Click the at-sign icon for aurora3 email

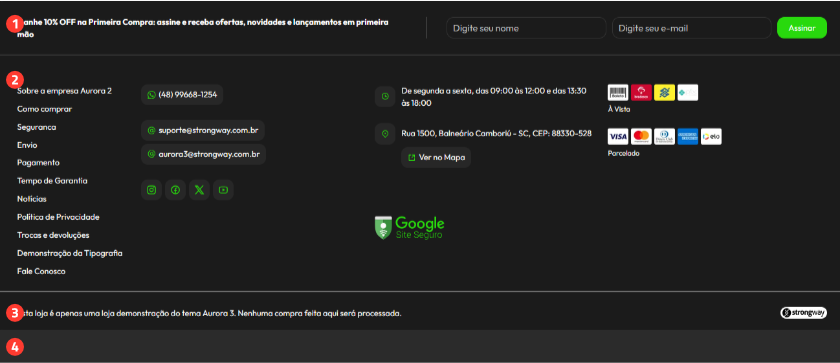(152, 154)
